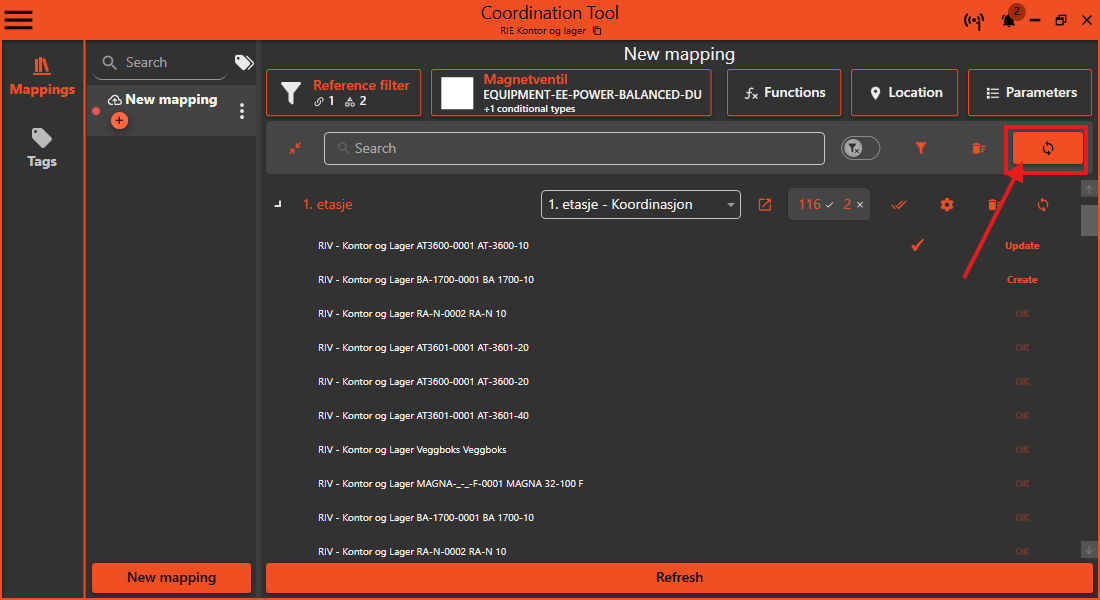This screenshot has height=600, width=1100.
Task: Open the hamburger menu
Action: coord(18,19)
